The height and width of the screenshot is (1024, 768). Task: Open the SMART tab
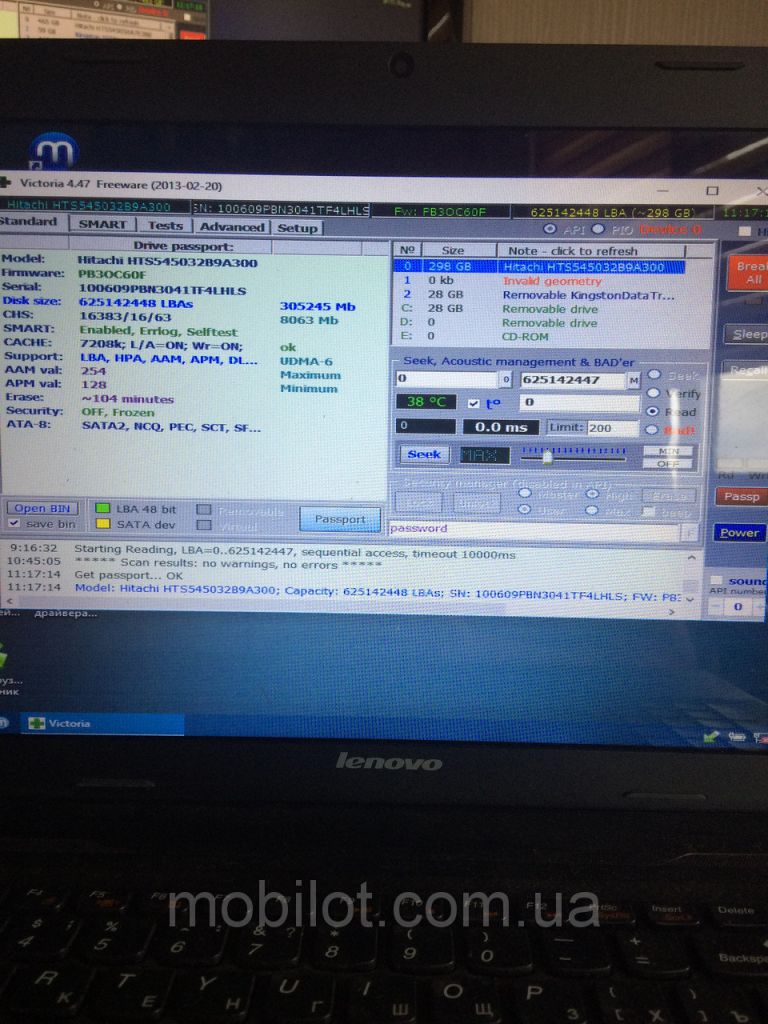pos(102,224)
